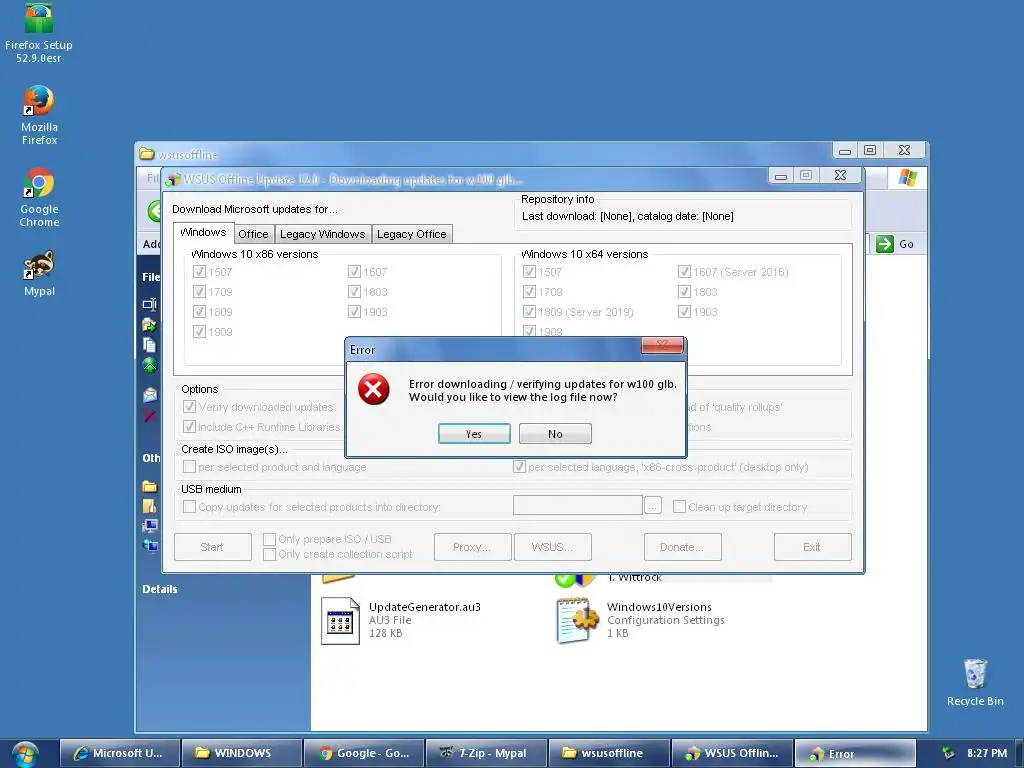This screenshot has height=768, width=1024.
Task: Click the Move this file sidebar icon
Action: click(x=150, y=325)
